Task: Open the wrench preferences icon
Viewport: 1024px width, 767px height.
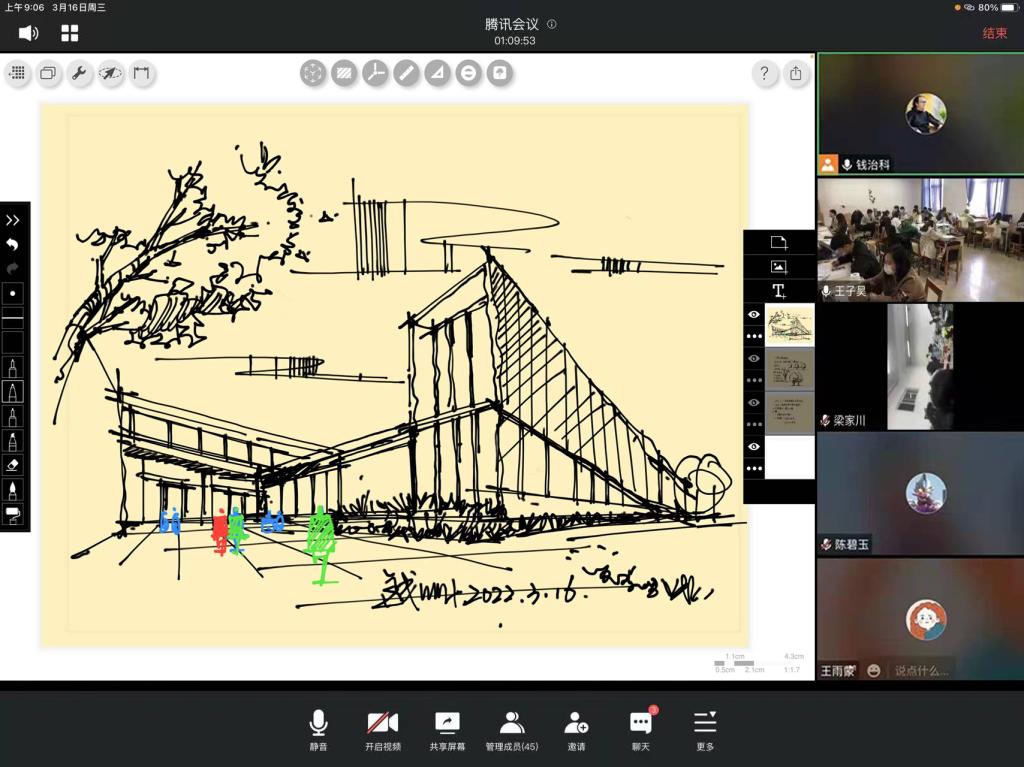Action: click(79, 73)
